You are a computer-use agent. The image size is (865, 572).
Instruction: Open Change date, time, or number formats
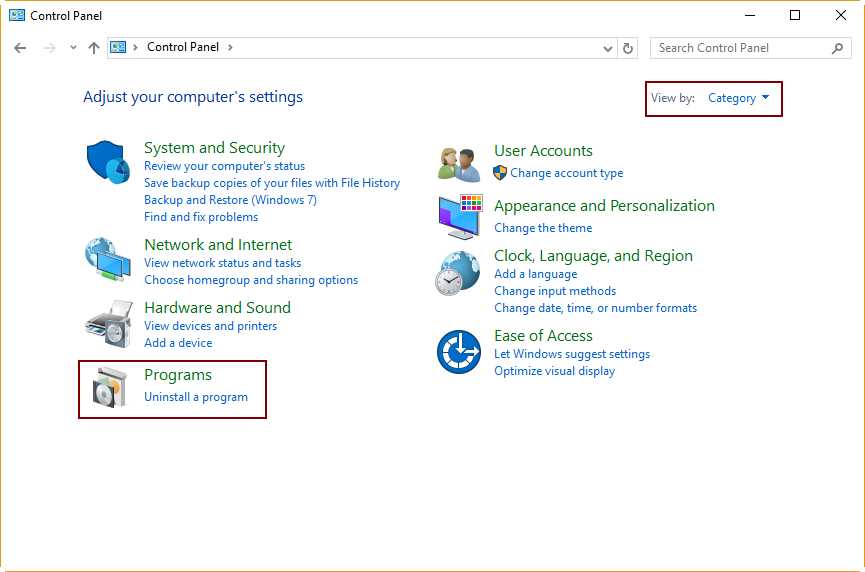pyautogui.click(x=596, y=308)
